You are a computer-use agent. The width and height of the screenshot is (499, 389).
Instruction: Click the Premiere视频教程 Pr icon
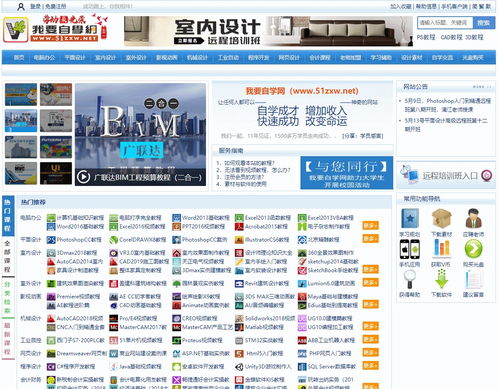[51, 296]
